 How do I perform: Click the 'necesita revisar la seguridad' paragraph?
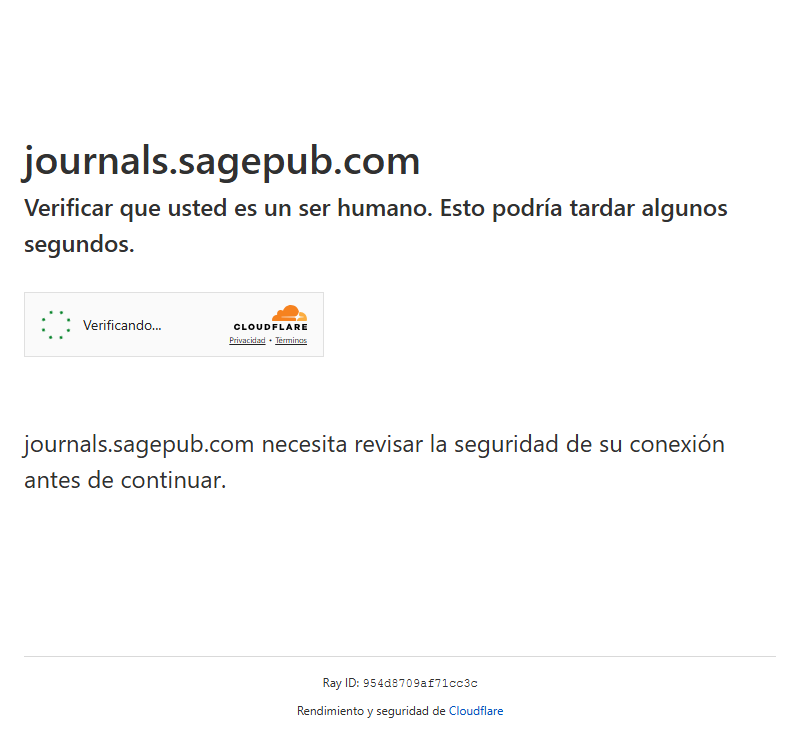tap(374, 462)
